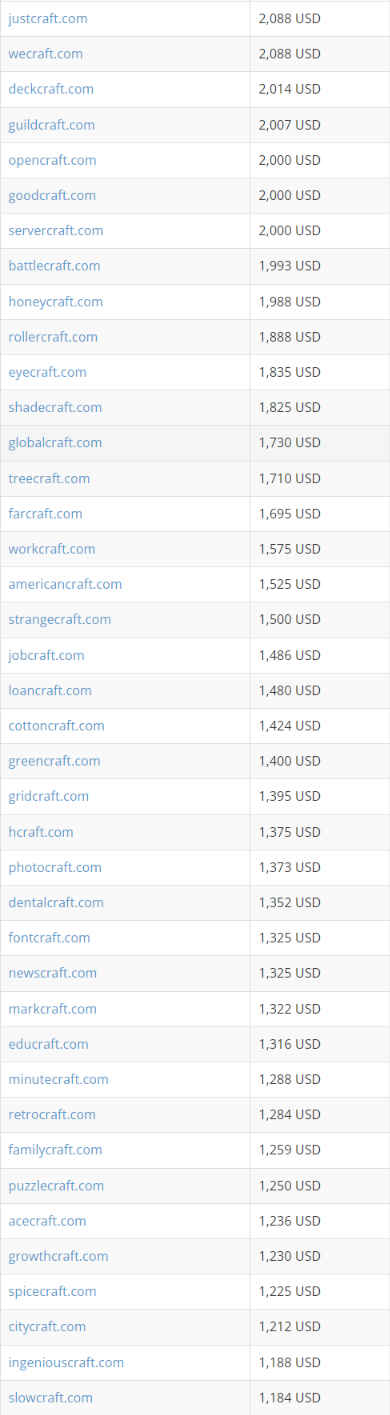Open photocraft.com domain link

tap(55, 867)
